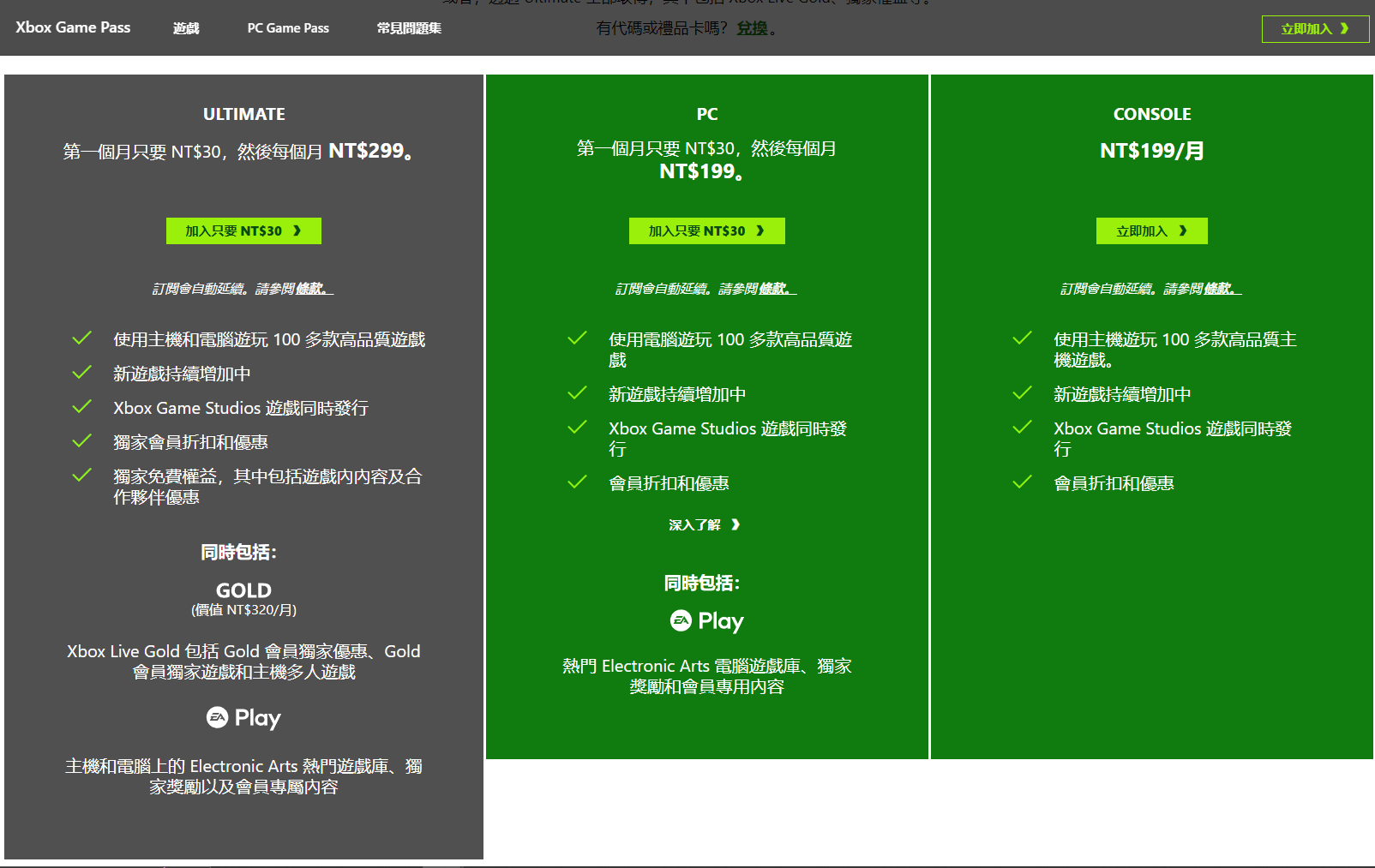The width and height of the screenshot is (1375, 868).
Task: Click 新遊戲持續增加中 in Console card
Action: click(1122, 394)
